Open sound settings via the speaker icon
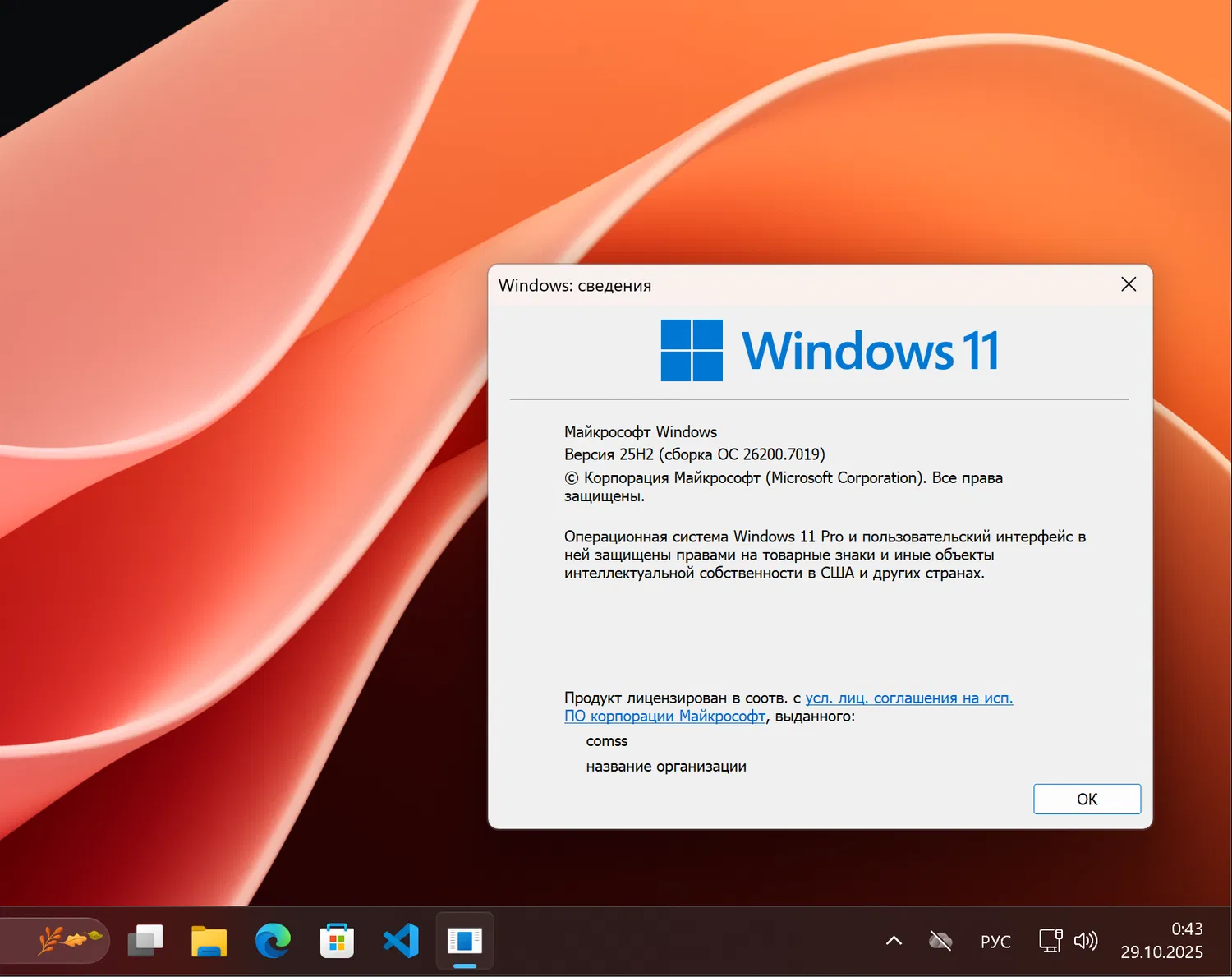Screen dimensions: 1232x977 (x=1087, y=940)
